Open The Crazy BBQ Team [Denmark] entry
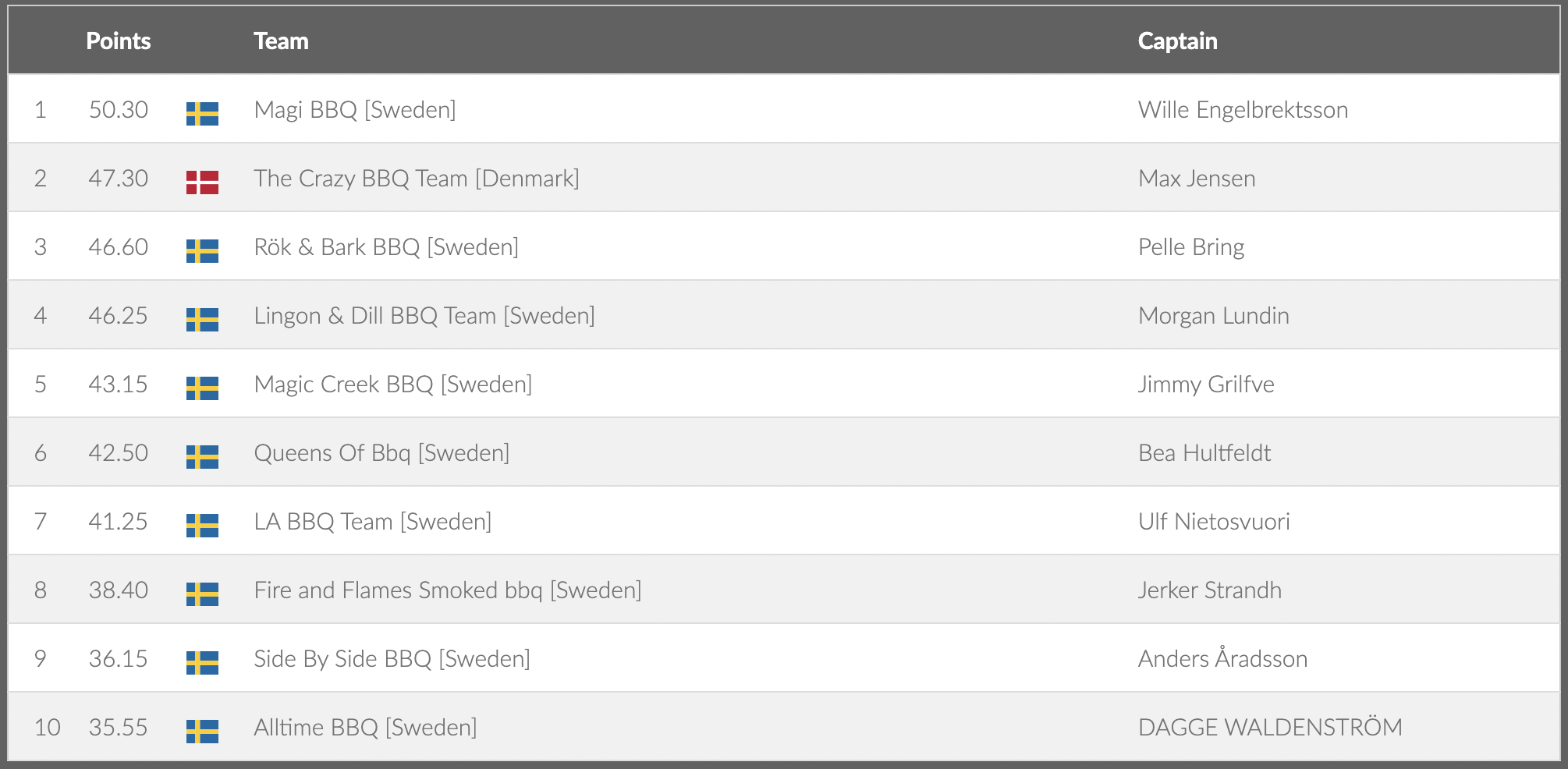Viewport: 1568px width, 769px height. [417, 179]
